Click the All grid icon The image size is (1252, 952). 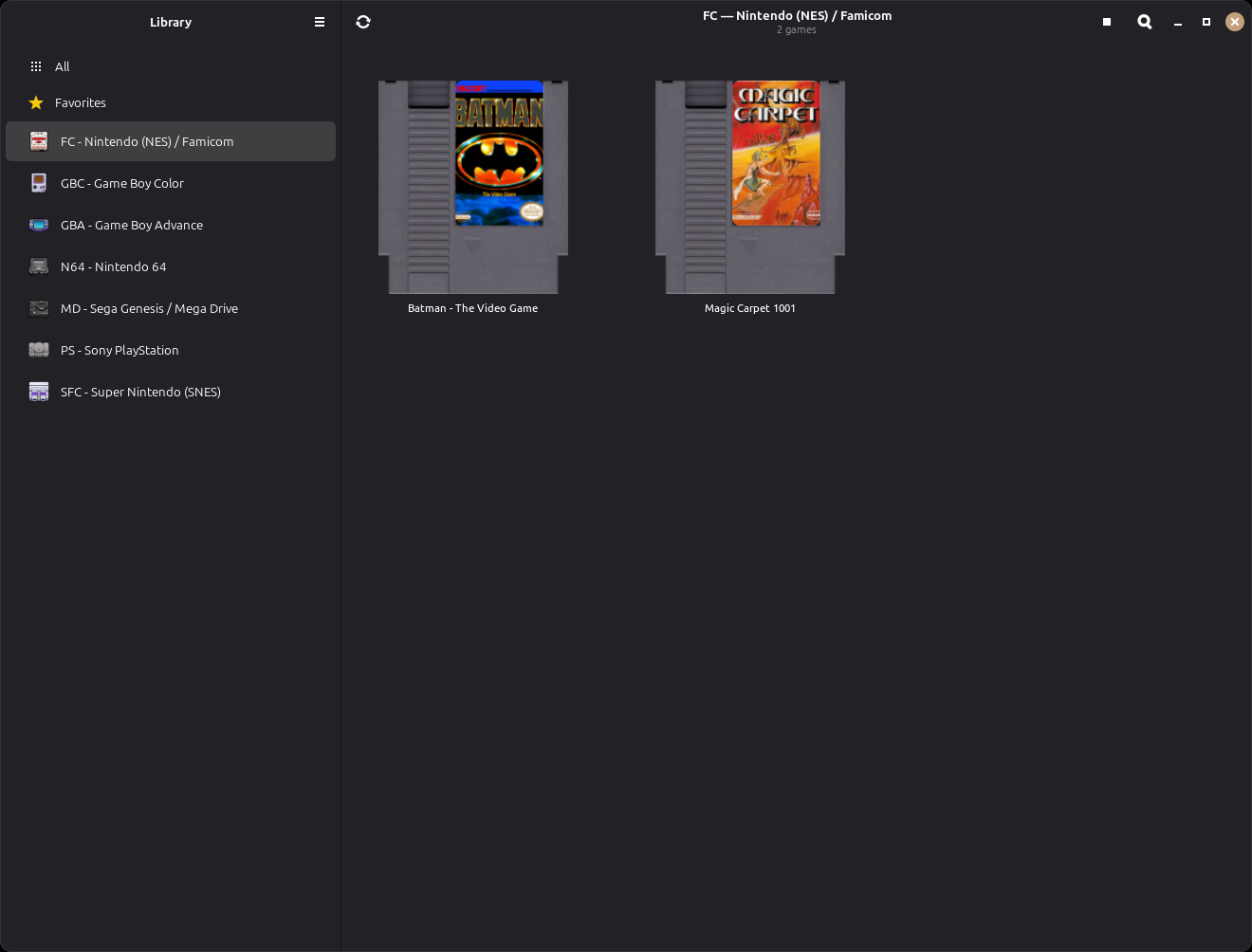(36, 66)
